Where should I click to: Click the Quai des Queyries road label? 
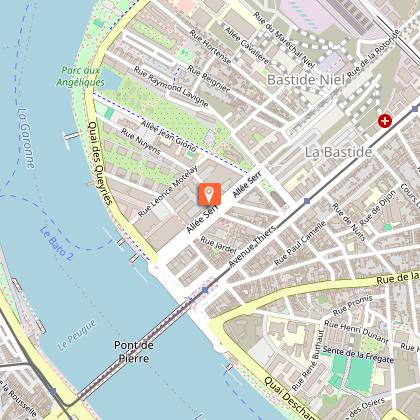[99, 163]
